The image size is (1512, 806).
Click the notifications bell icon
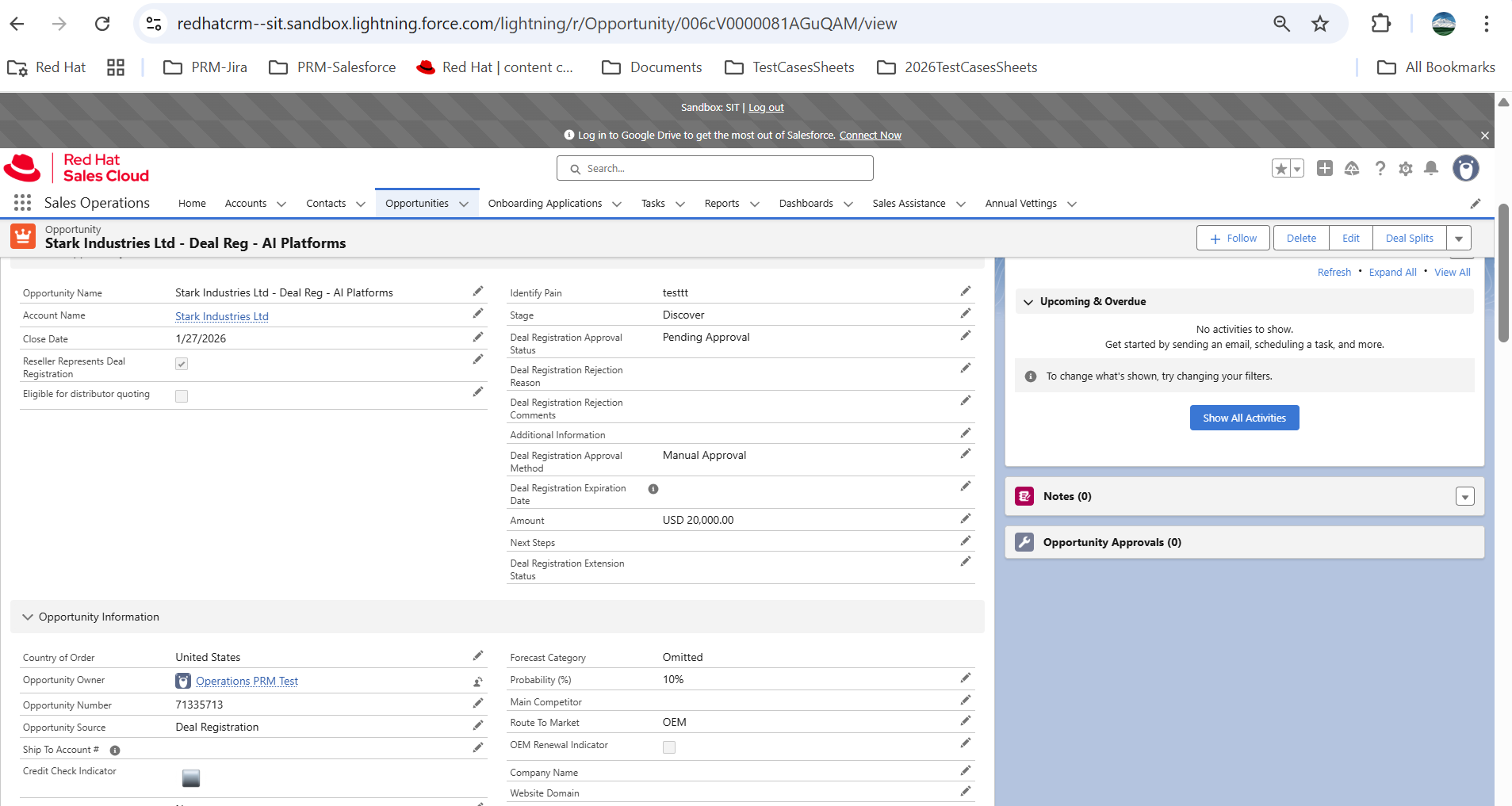coord(1430,168)
